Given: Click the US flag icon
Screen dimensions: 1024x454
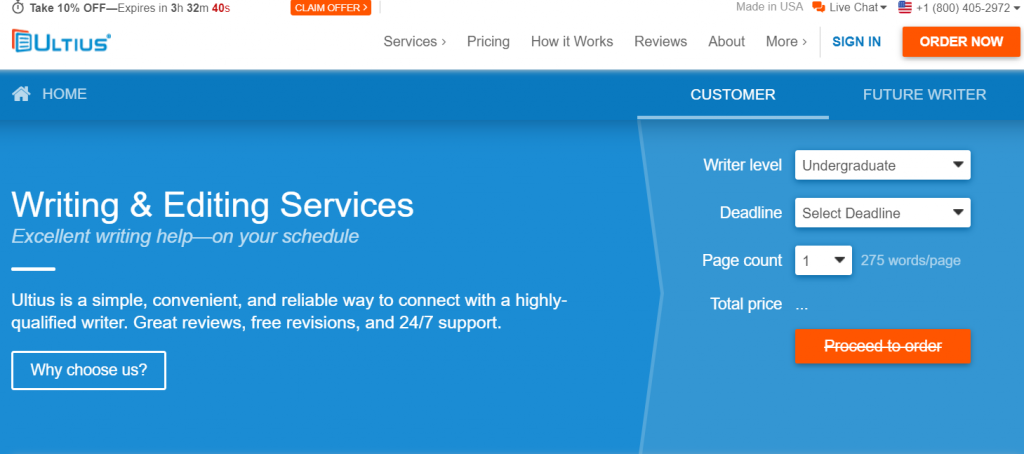Looking at the screenshot, I should (x=904, y=7).
